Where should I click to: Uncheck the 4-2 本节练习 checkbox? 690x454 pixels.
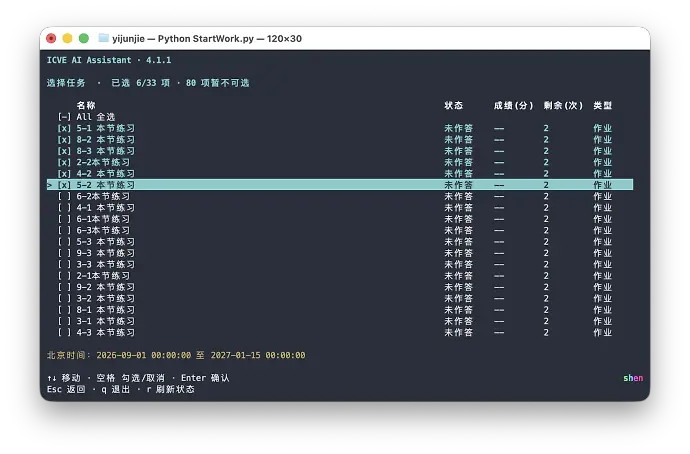pyautogui.click(x=64, y=174)
